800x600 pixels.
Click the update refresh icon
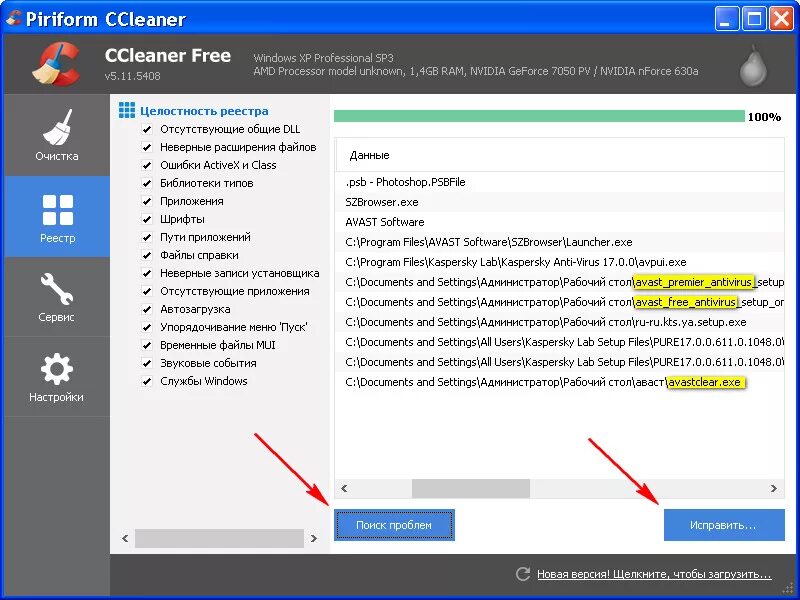pos(522,574)
